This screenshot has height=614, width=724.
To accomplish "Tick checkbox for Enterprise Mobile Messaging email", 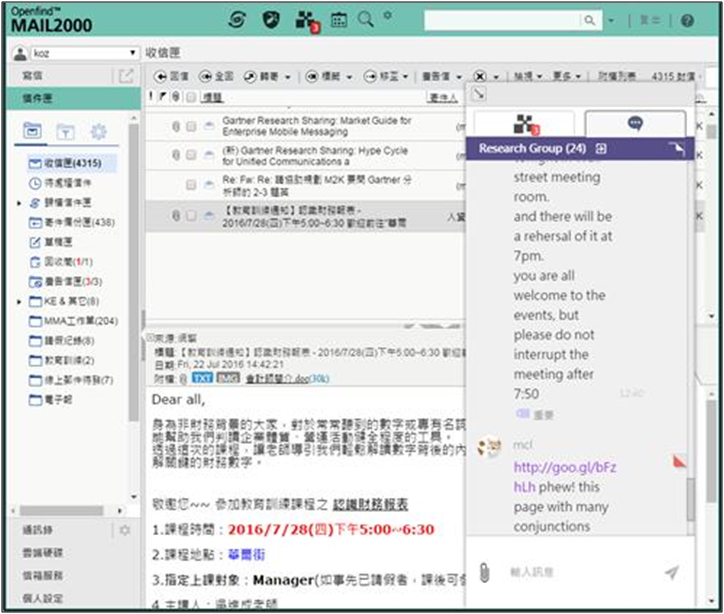I will tap(190, 126).
